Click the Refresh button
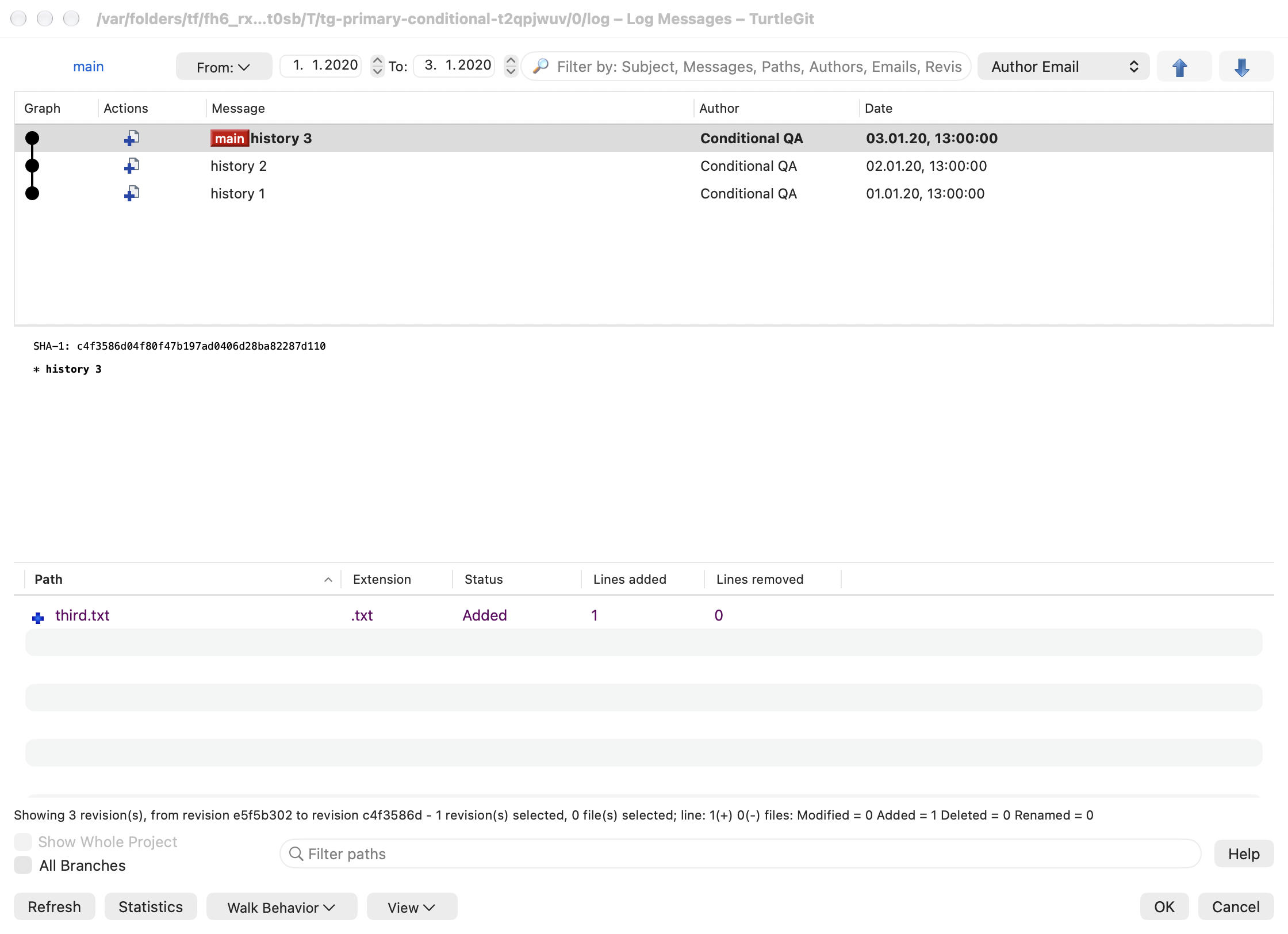This screenshot has height=934, width=1288. pos(55,907)
